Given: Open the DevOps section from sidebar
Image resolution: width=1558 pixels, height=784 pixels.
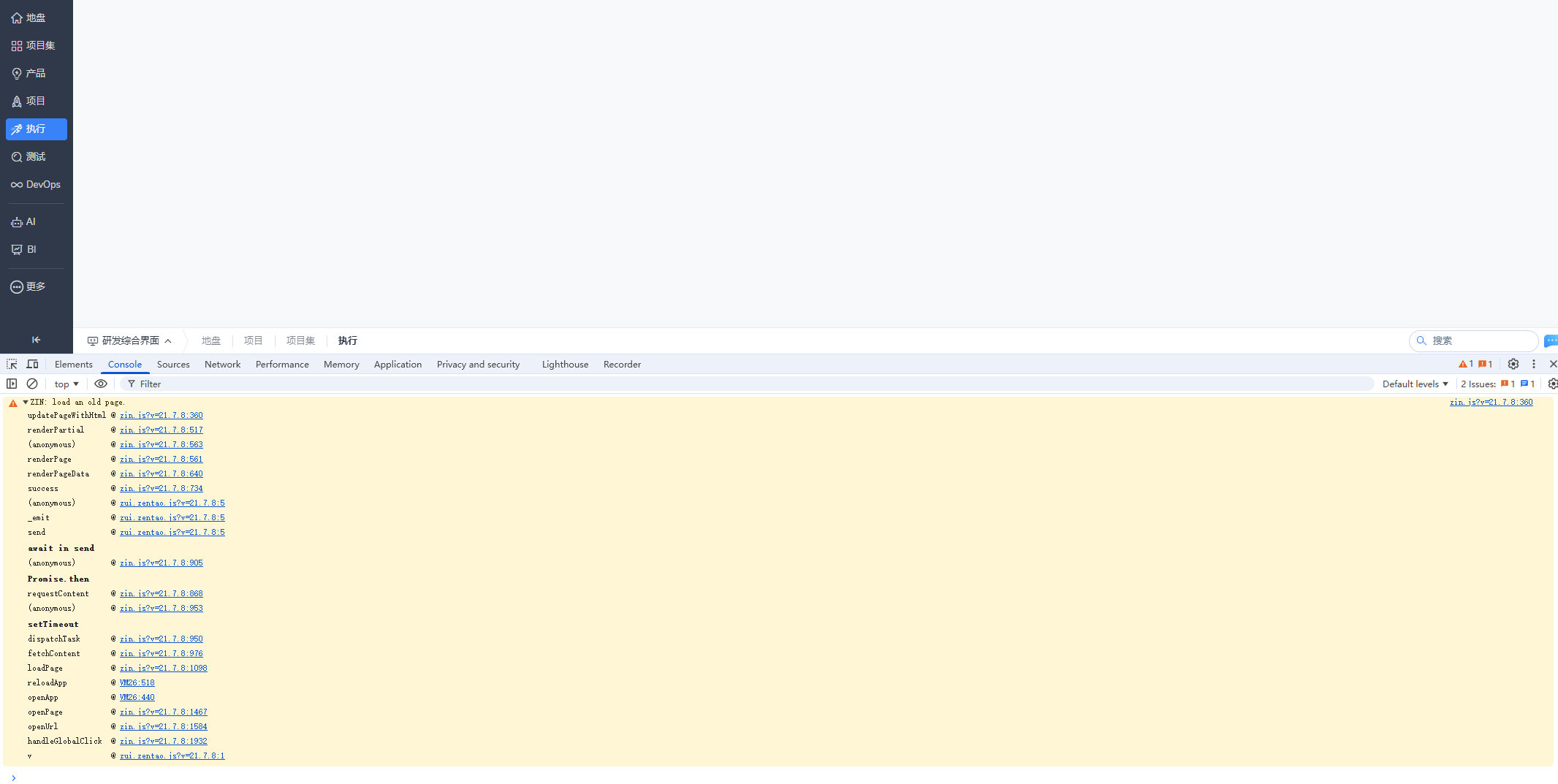Looking at the screenshot, I should (36, 184).
